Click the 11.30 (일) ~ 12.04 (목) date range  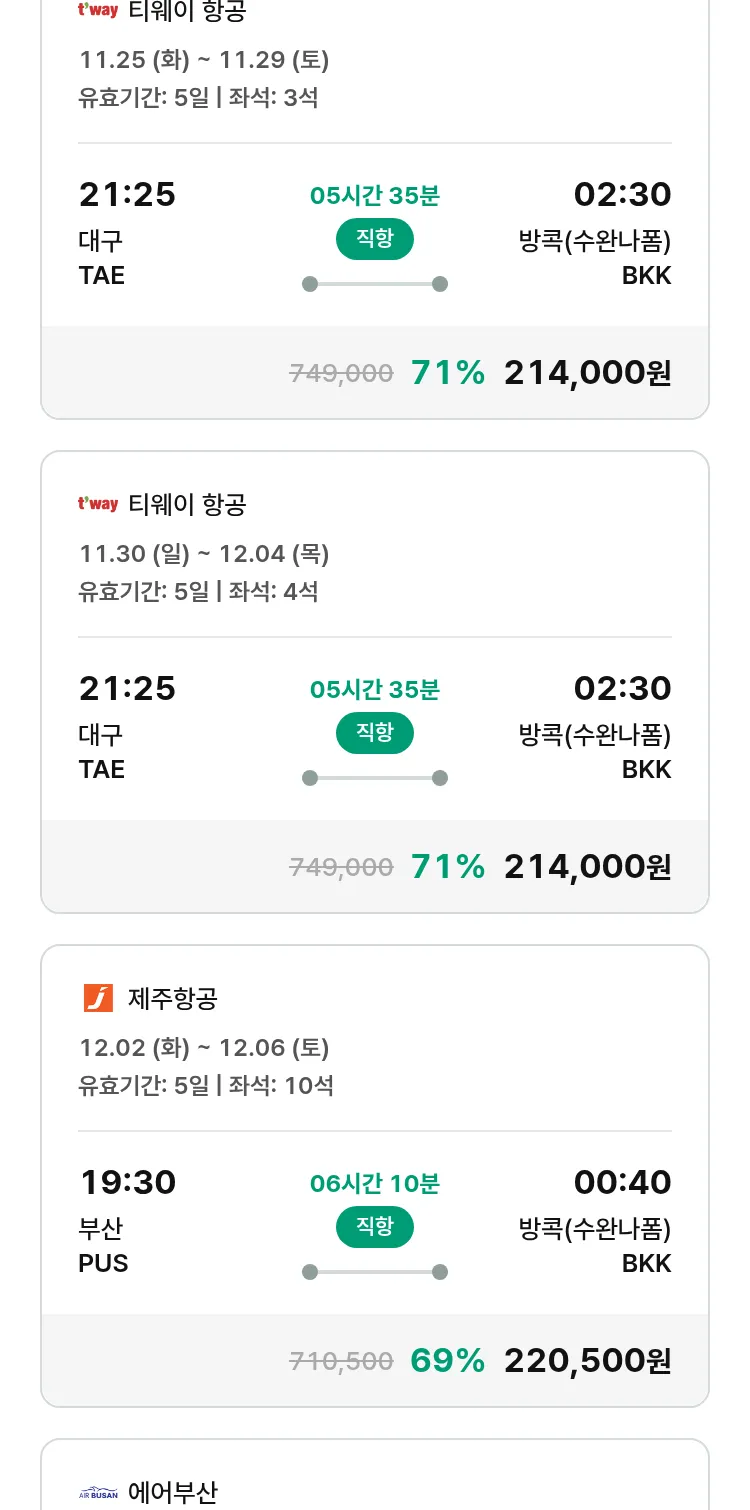[204, 554]
